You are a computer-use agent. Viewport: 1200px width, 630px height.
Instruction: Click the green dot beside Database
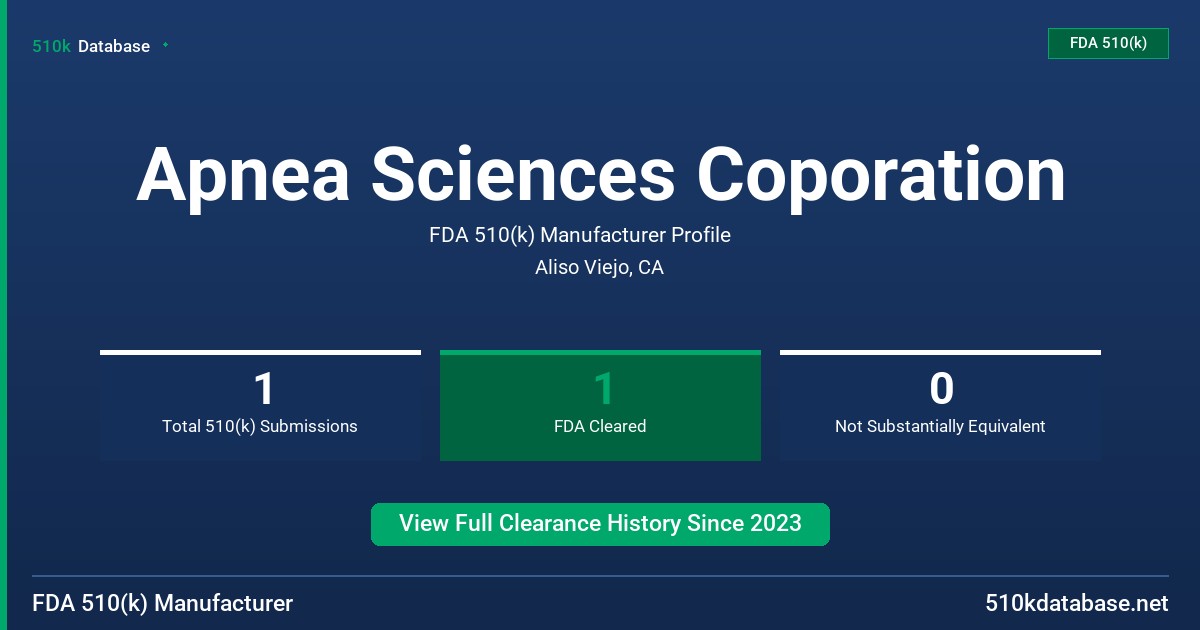165,45
